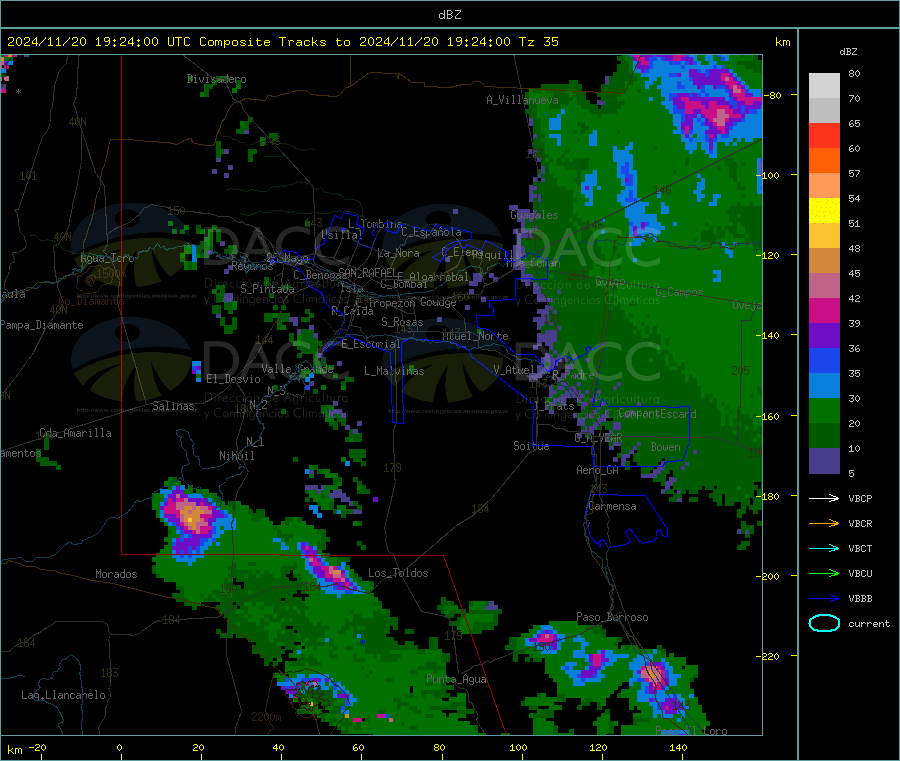Click the blue VBBB arrow in legend

[x=824, y=599]
